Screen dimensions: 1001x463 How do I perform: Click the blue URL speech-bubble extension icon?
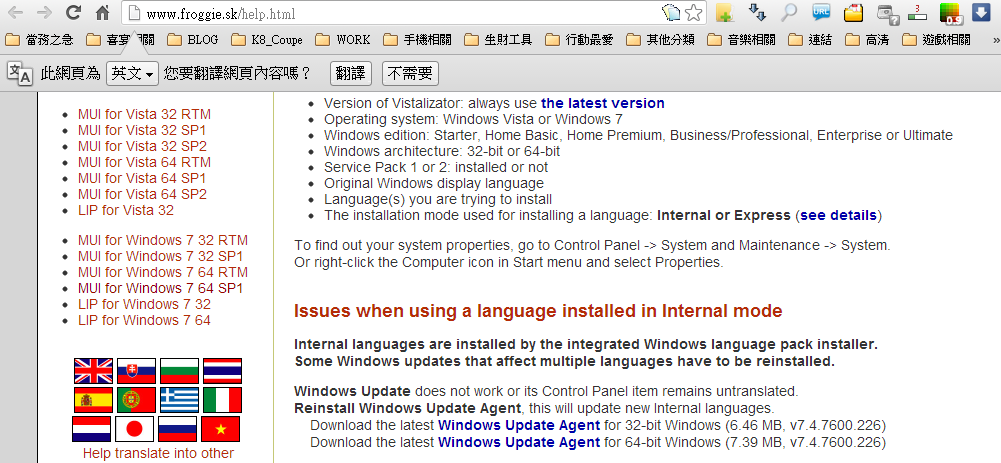coord(821,12)
